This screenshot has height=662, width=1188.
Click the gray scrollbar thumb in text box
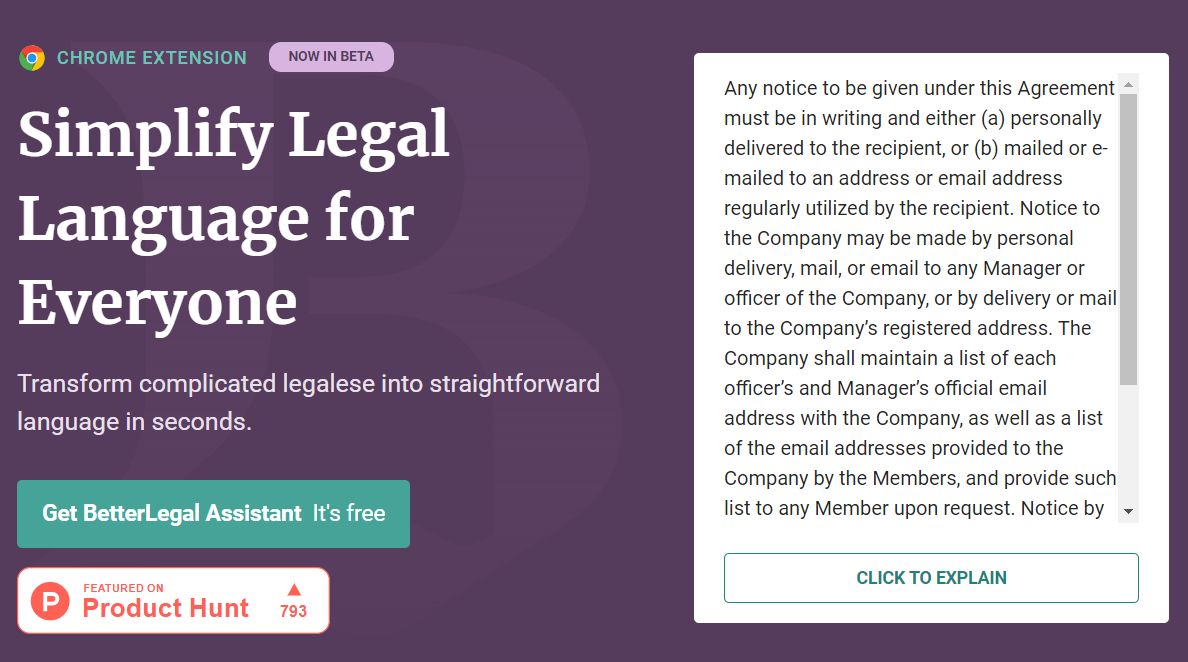[1129, 239]
